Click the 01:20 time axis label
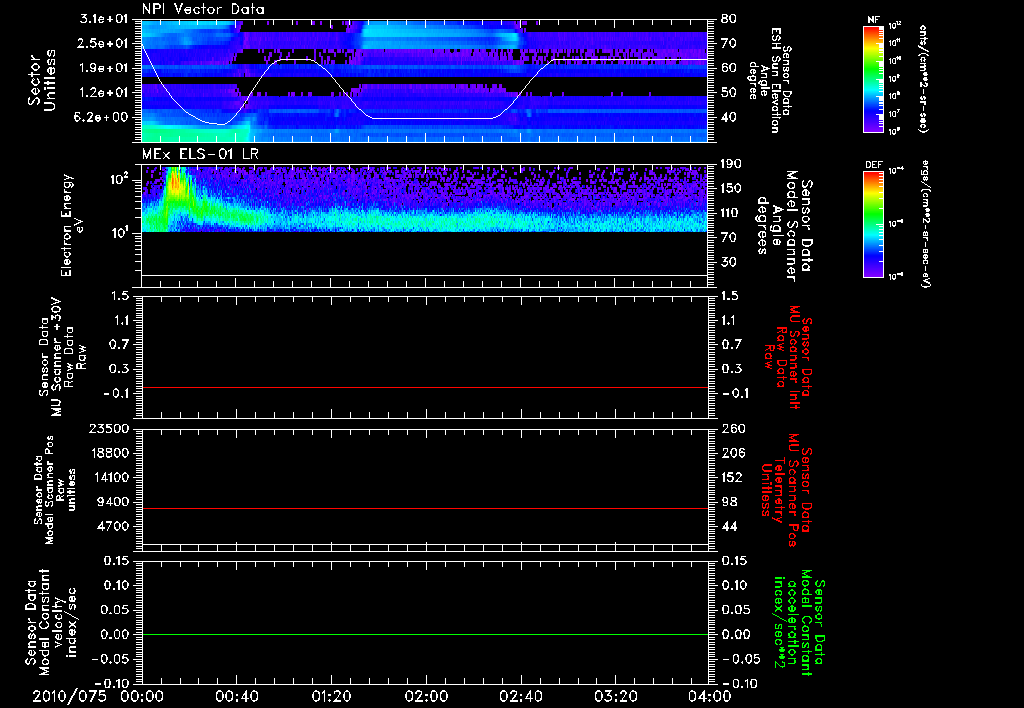 click(x=331, y=696)
